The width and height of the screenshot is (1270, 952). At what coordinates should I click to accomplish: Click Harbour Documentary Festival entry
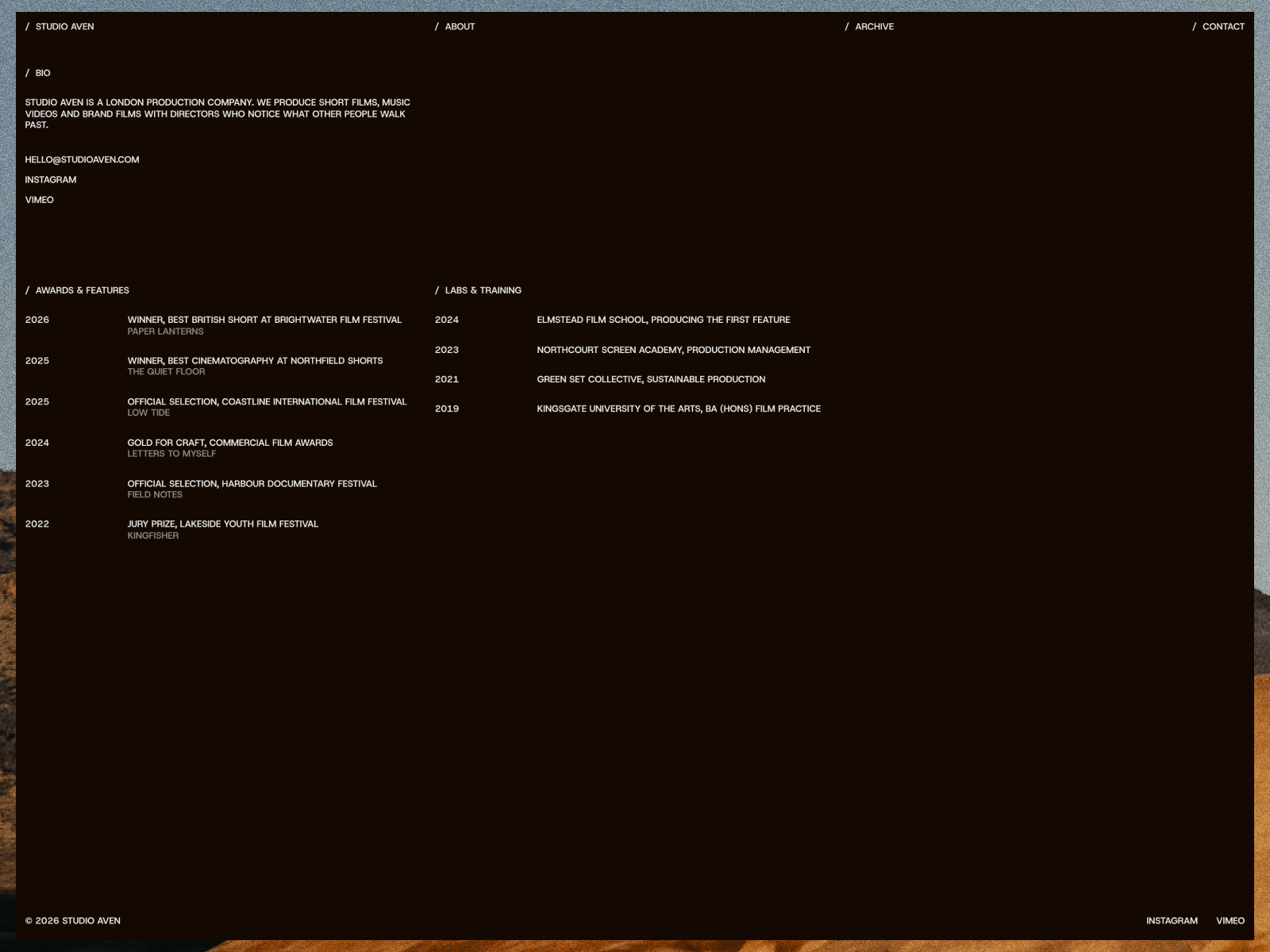coord(252,483)
